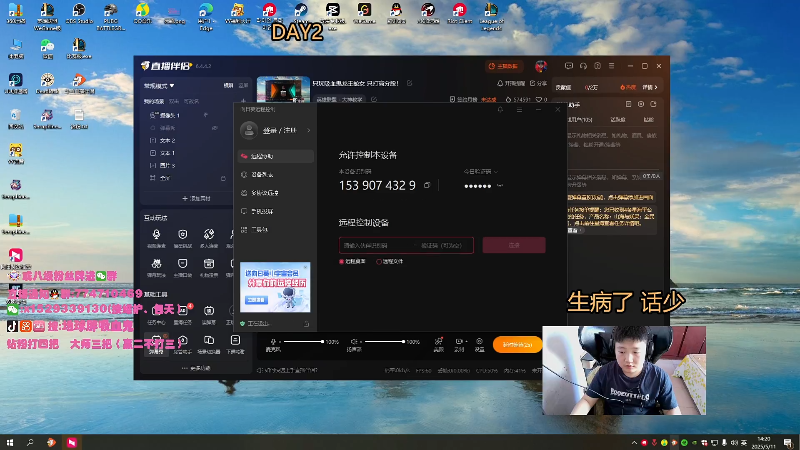Focus the remote device code input field
Image resolution: width=800 pixels, height=450 pixels.
(x=378, y=245)
